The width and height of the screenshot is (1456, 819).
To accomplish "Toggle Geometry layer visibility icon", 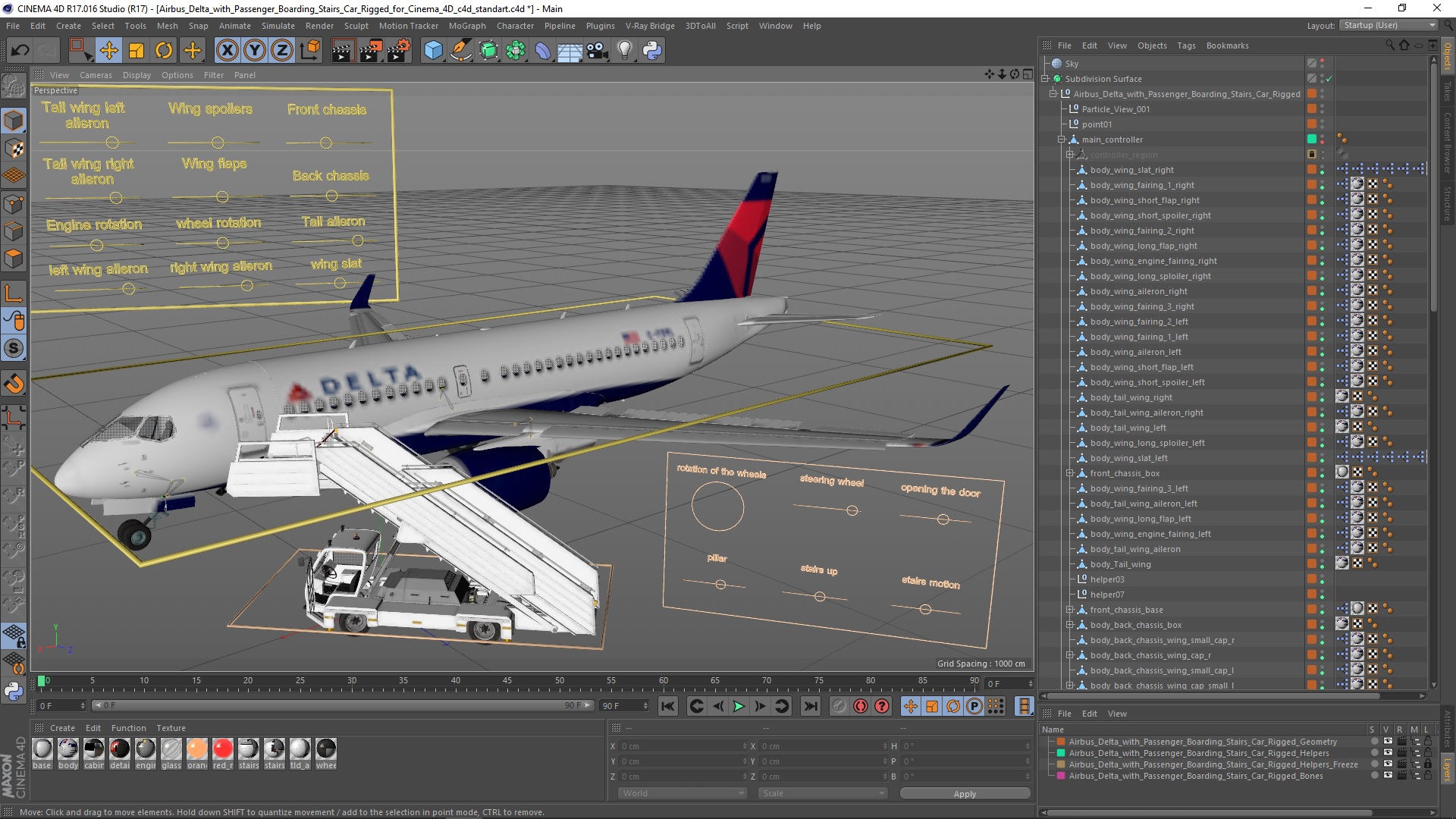I will [1388, 742].
